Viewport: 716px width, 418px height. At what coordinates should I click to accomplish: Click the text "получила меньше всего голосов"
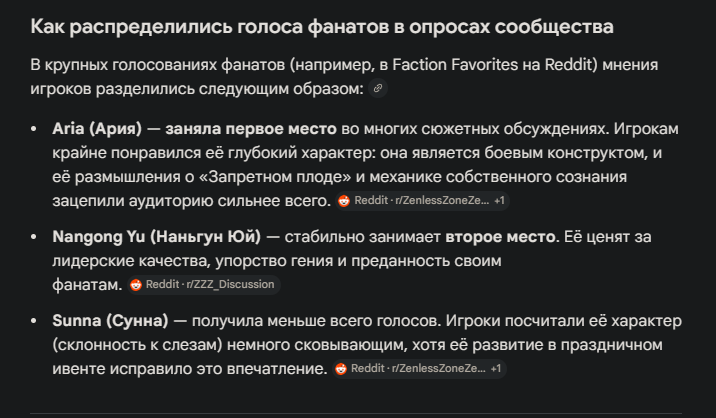316,321
